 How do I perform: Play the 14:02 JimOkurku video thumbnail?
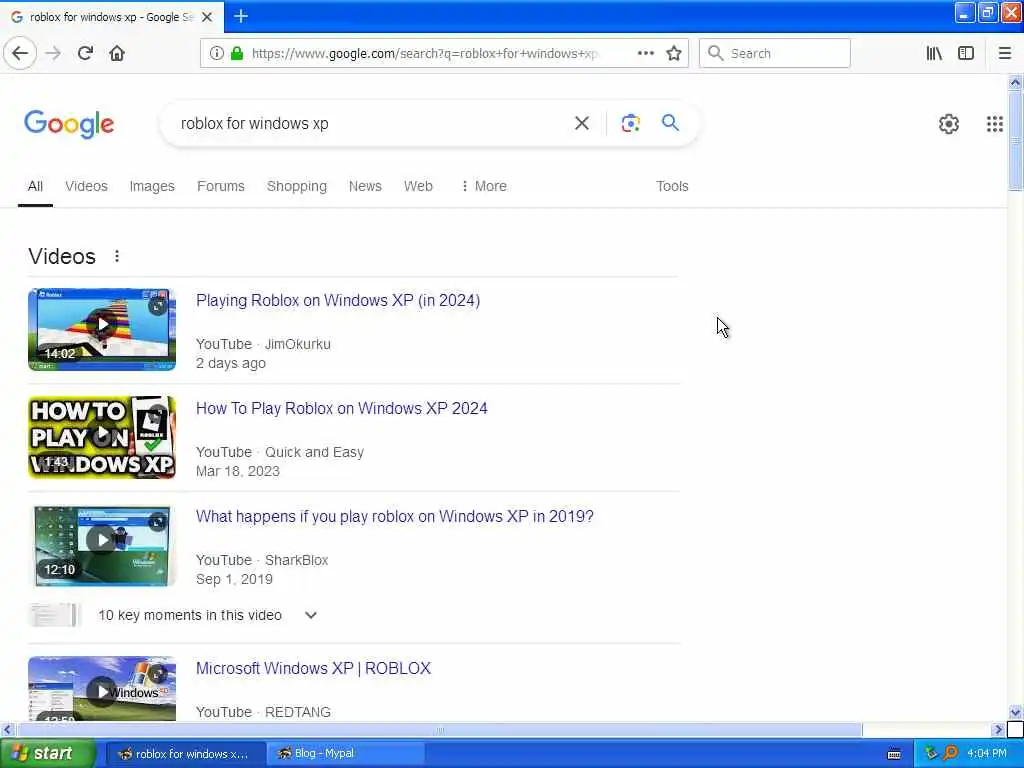click(x=102, y=329)
